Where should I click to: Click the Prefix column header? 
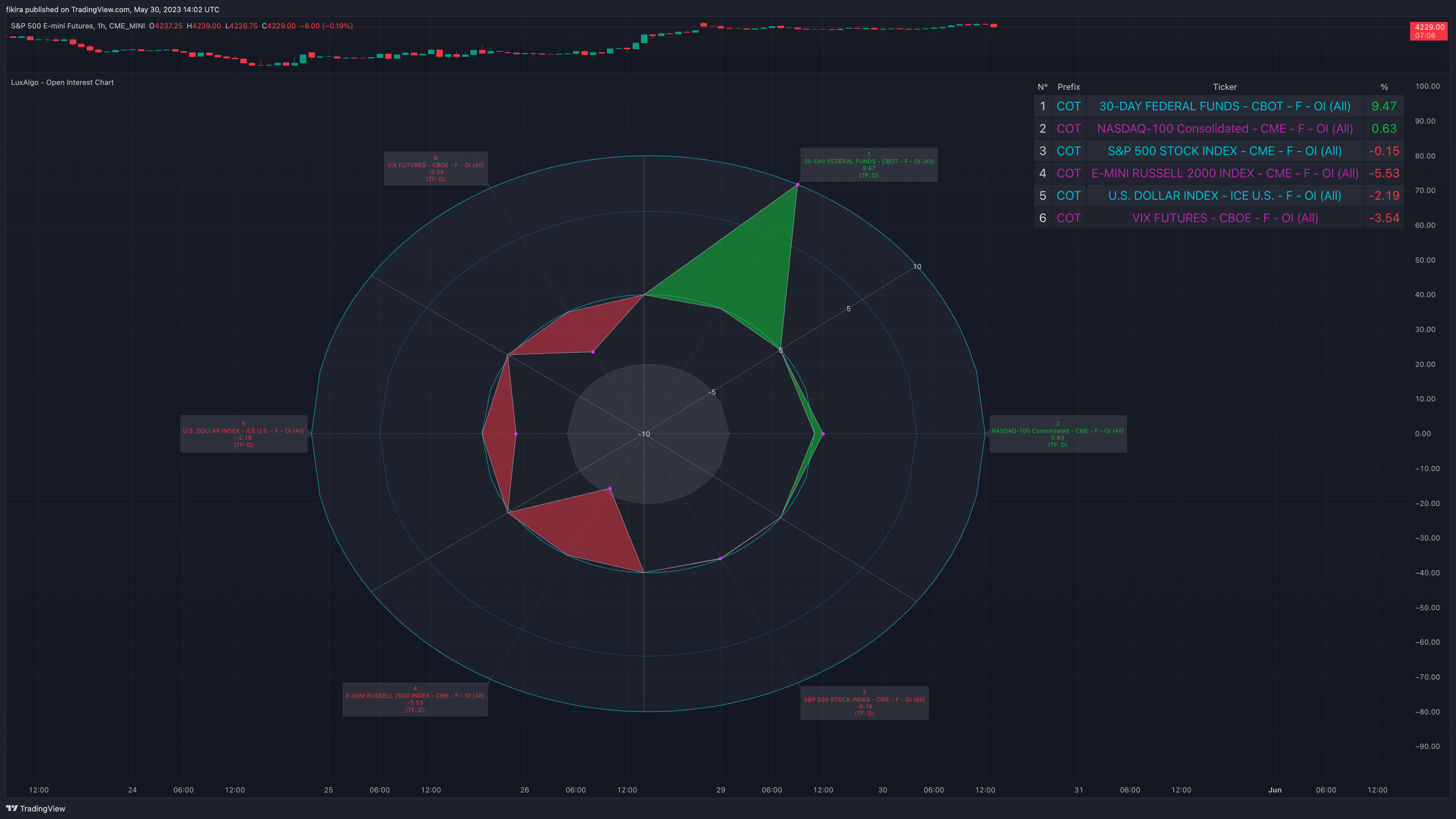click(x=1068, y=87)
